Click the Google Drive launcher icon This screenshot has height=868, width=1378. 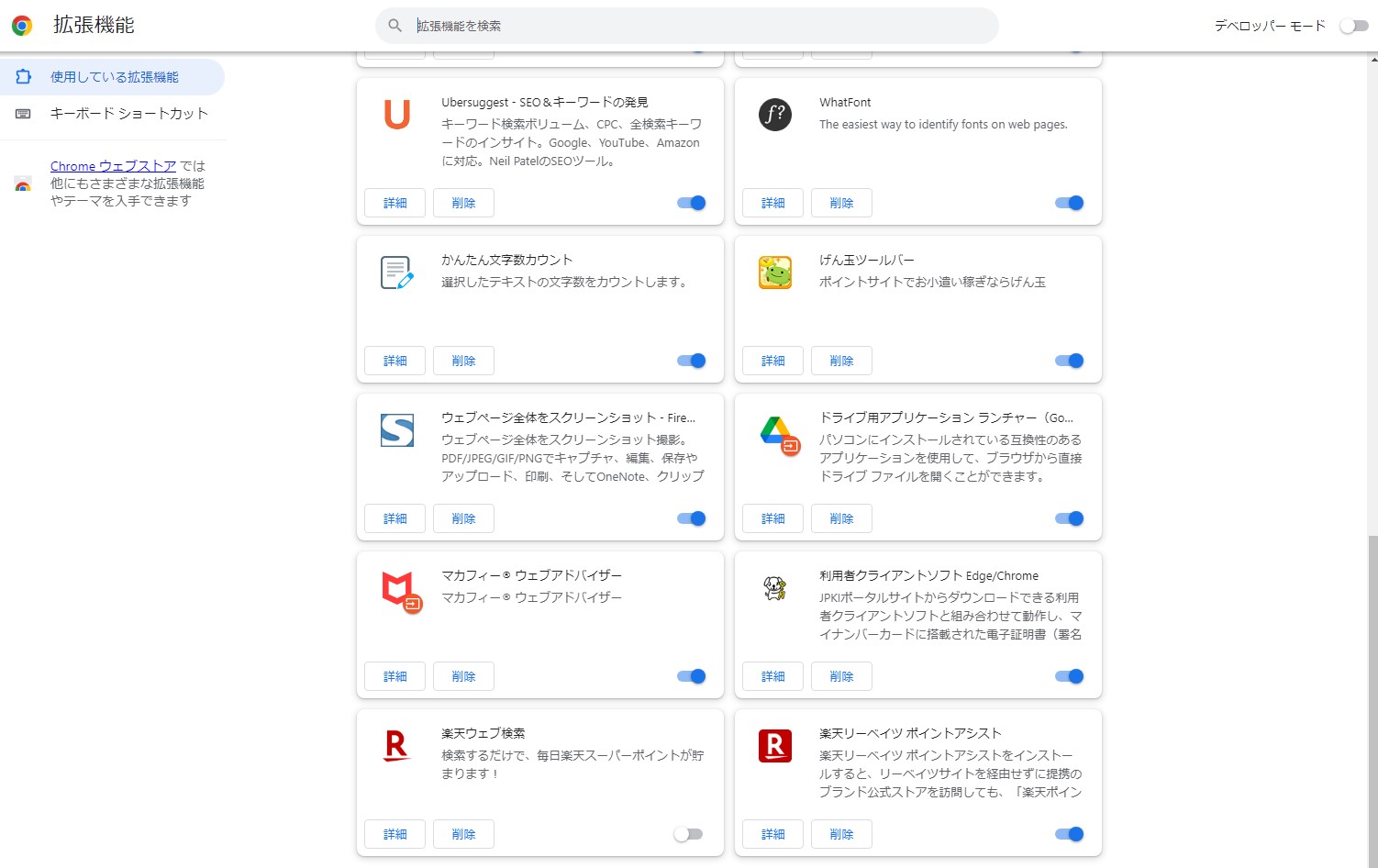(780, 434)
